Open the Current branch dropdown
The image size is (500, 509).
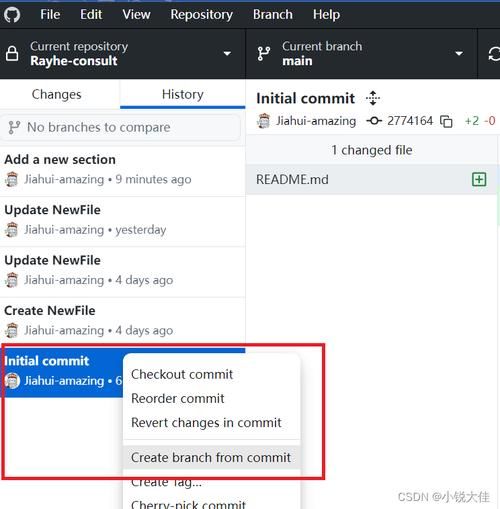click(x=362, y=54)
